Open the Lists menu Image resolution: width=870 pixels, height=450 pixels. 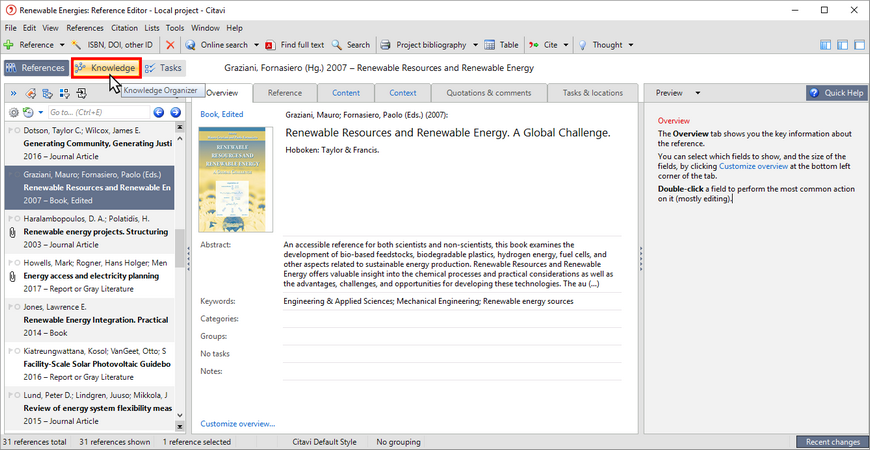[151, 28]
